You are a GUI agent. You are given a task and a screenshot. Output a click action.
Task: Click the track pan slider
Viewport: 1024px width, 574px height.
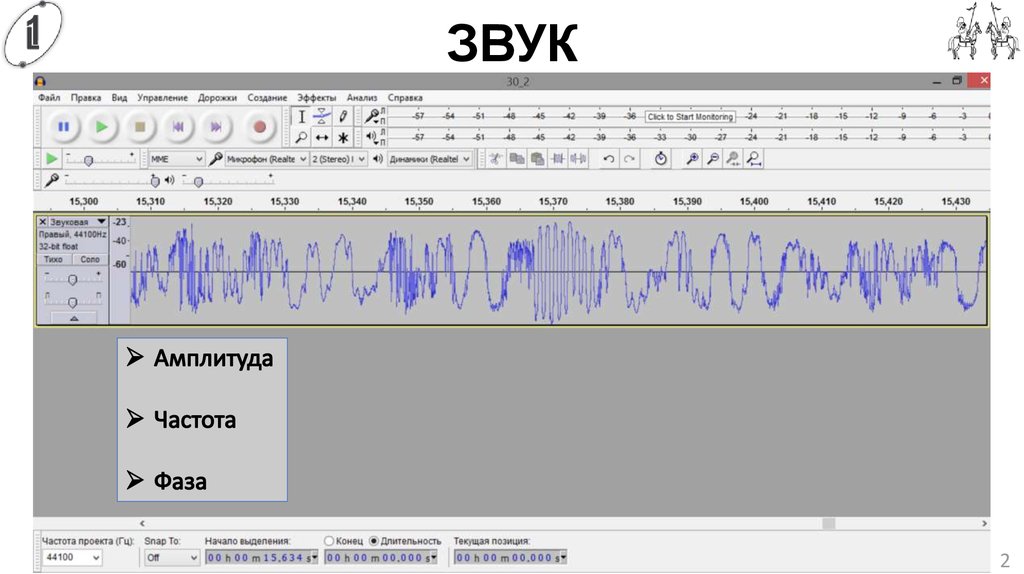pos(72,301)
